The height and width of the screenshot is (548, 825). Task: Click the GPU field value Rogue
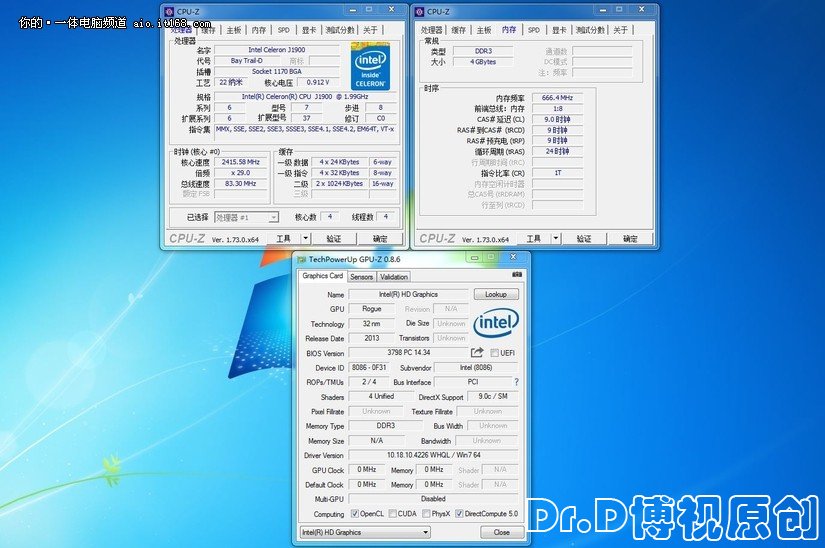(371, 309)
